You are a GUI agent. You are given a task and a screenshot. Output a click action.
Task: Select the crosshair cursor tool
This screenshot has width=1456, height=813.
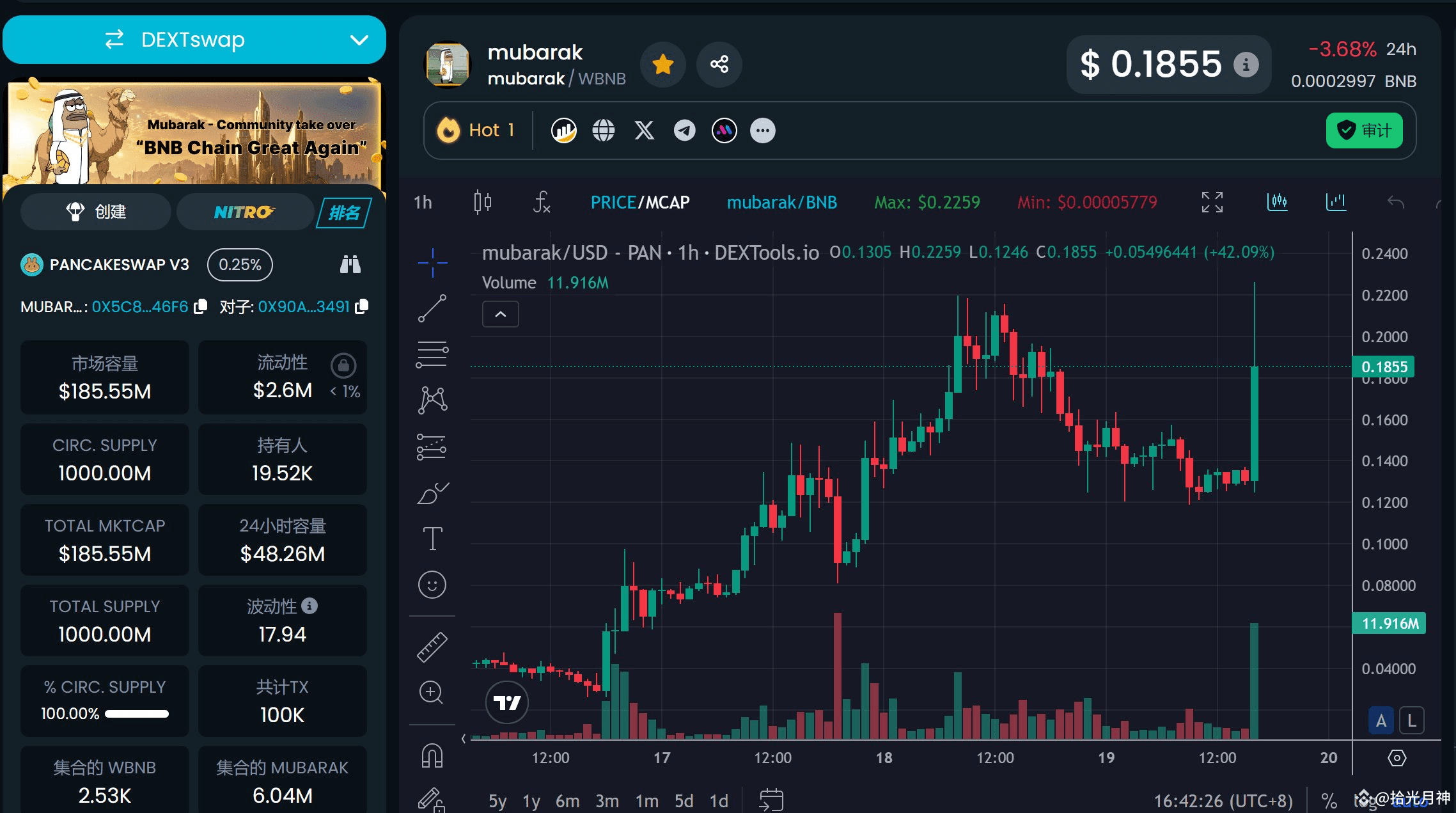pos(433,262)
